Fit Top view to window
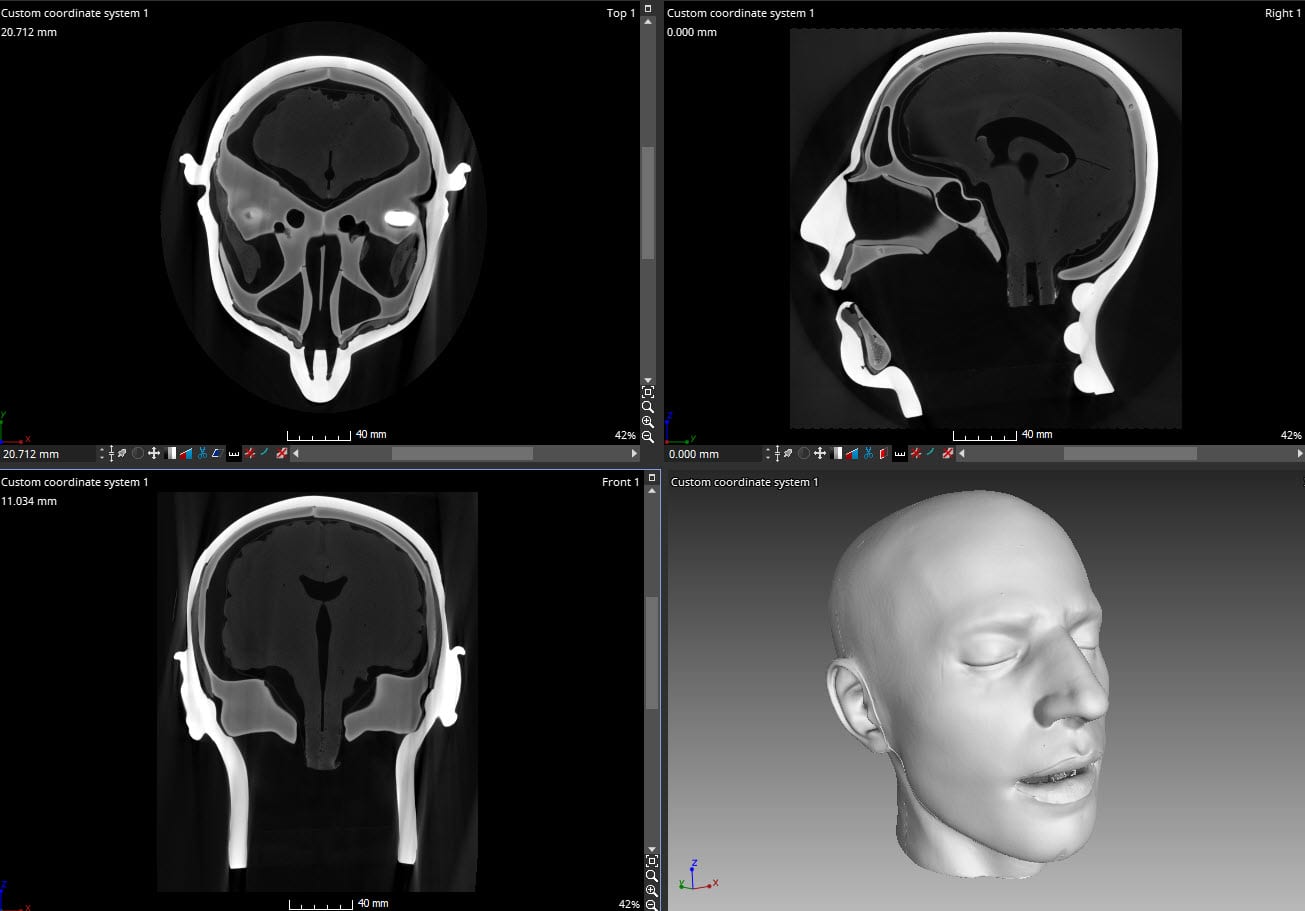 tap(648, 392)
